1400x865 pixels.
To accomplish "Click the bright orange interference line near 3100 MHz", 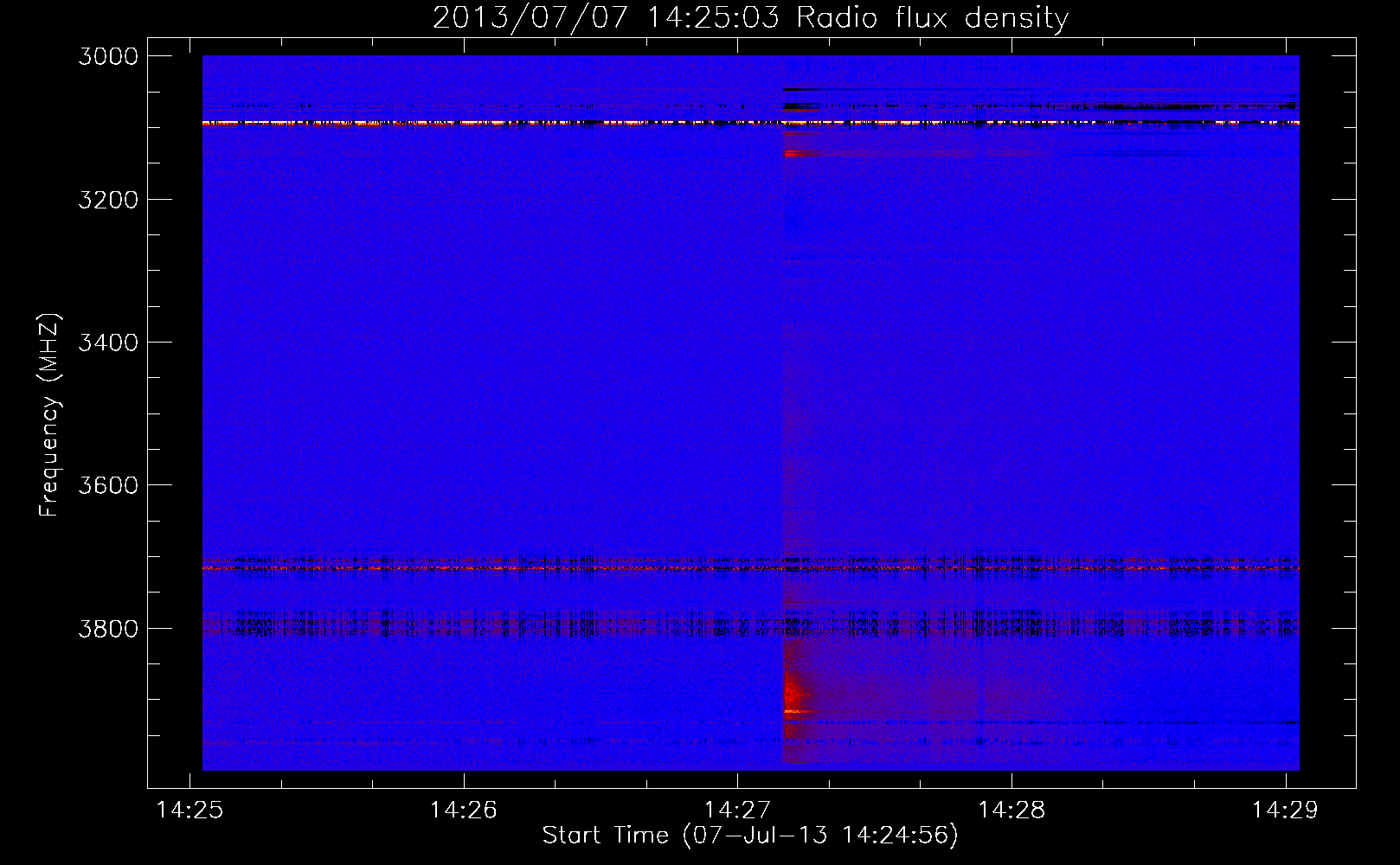I will 750,124.
